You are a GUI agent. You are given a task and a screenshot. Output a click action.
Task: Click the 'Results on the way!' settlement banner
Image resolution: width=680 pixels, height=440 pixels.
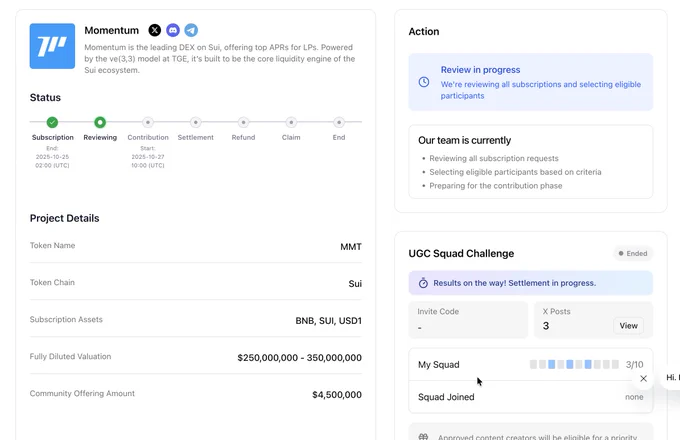point(531,283)
